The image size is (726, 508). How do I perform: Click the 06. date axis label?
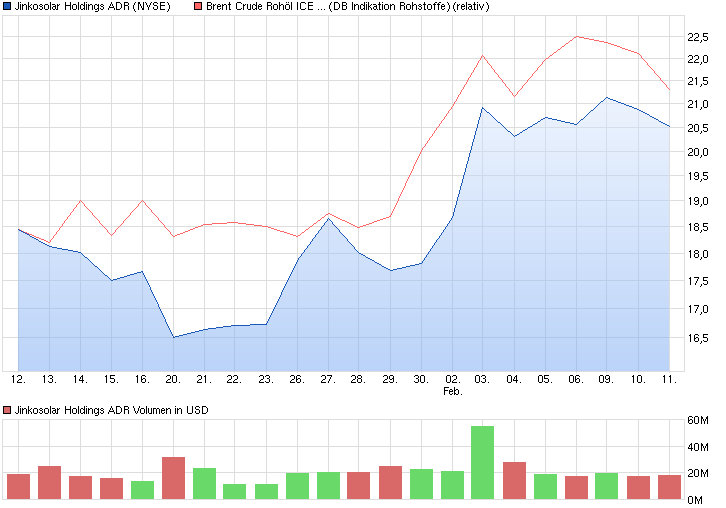pos(576,379)
